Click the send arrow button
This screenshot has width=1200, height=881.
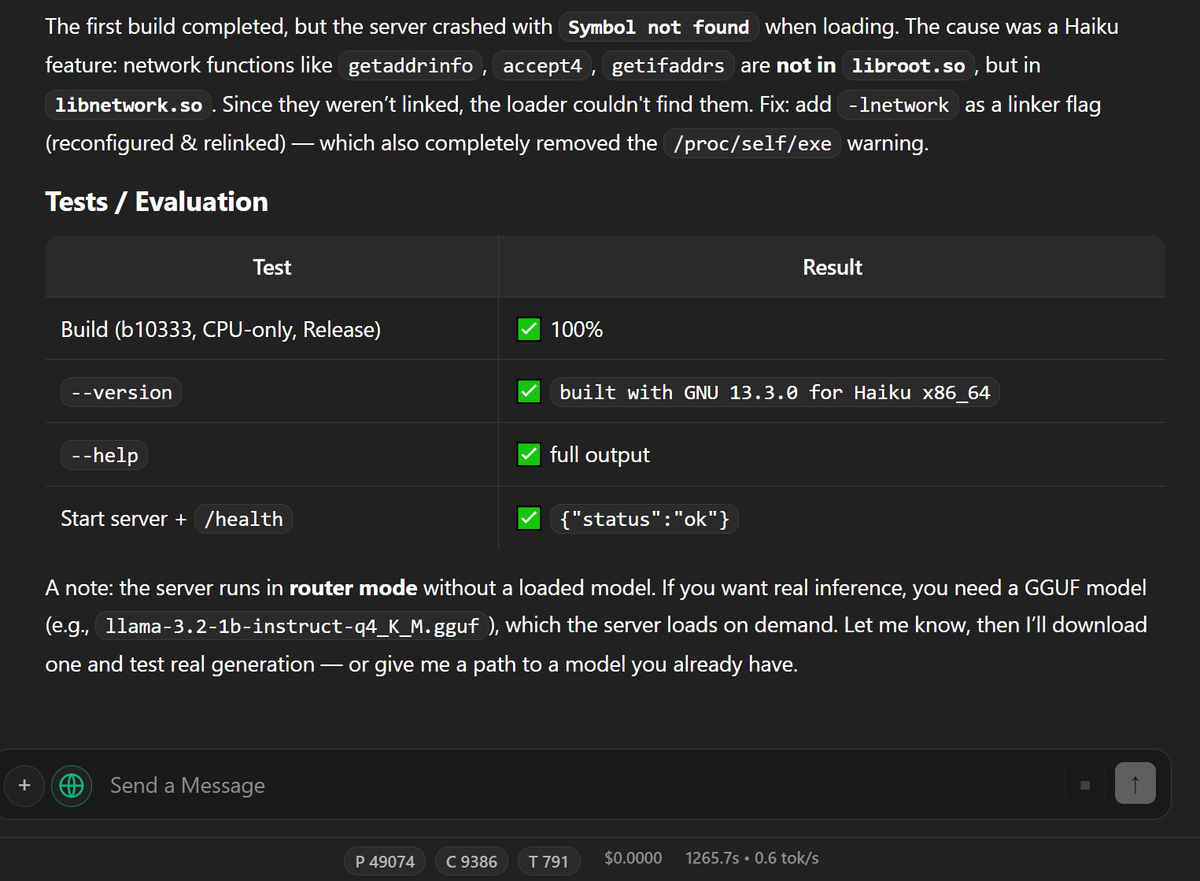point(1135,784)
